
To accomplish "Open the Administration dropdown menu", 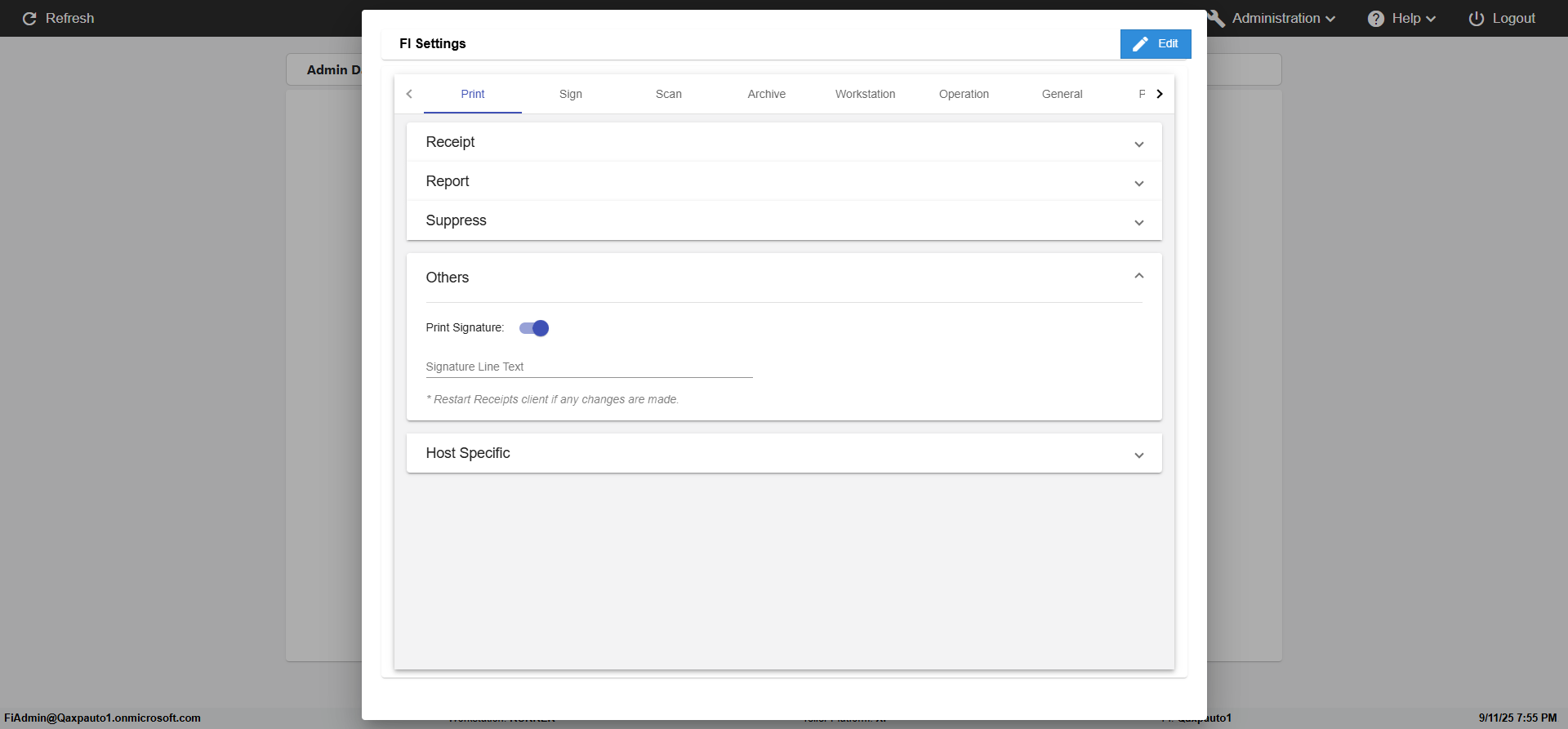I will point(1284,19).
